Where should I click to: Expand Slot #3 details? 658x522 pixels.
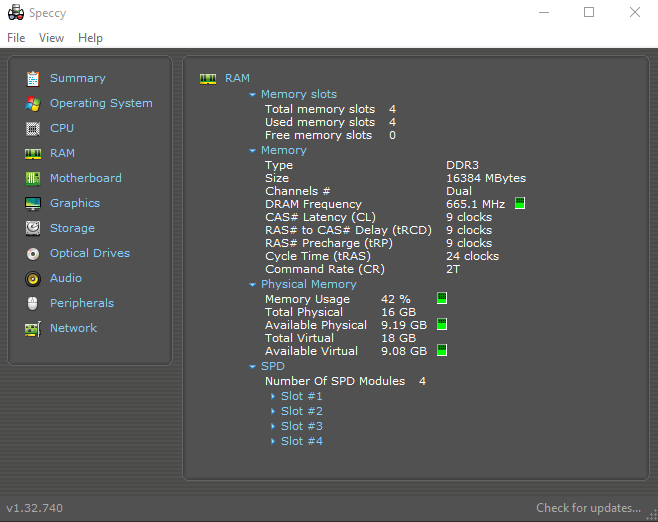[273, 426]
